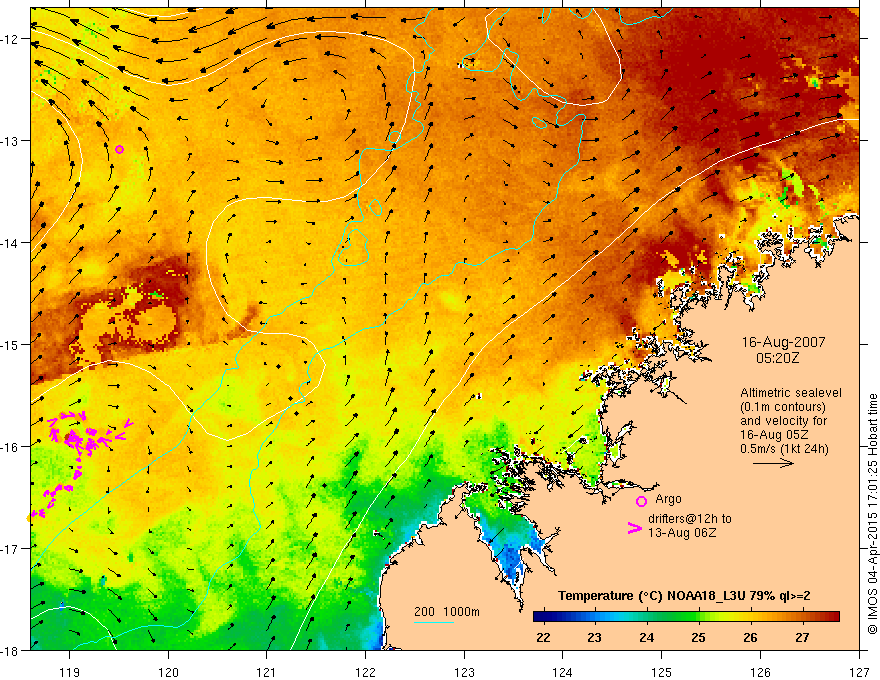Click longitude axis label 127
This screenshot has width=880, height=680.
pos(859,672)
